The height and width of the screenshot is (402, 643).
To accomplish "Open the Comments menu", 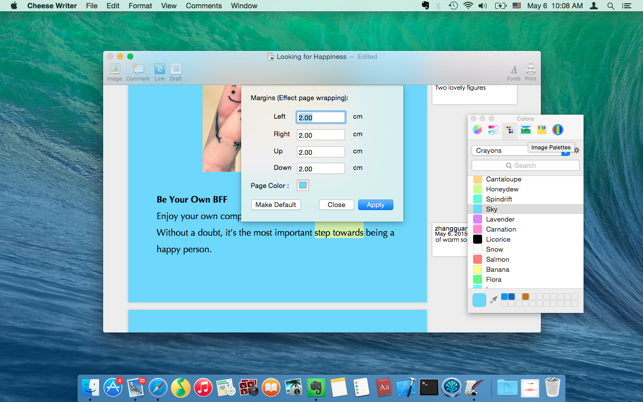I will [x=203, y=6].
